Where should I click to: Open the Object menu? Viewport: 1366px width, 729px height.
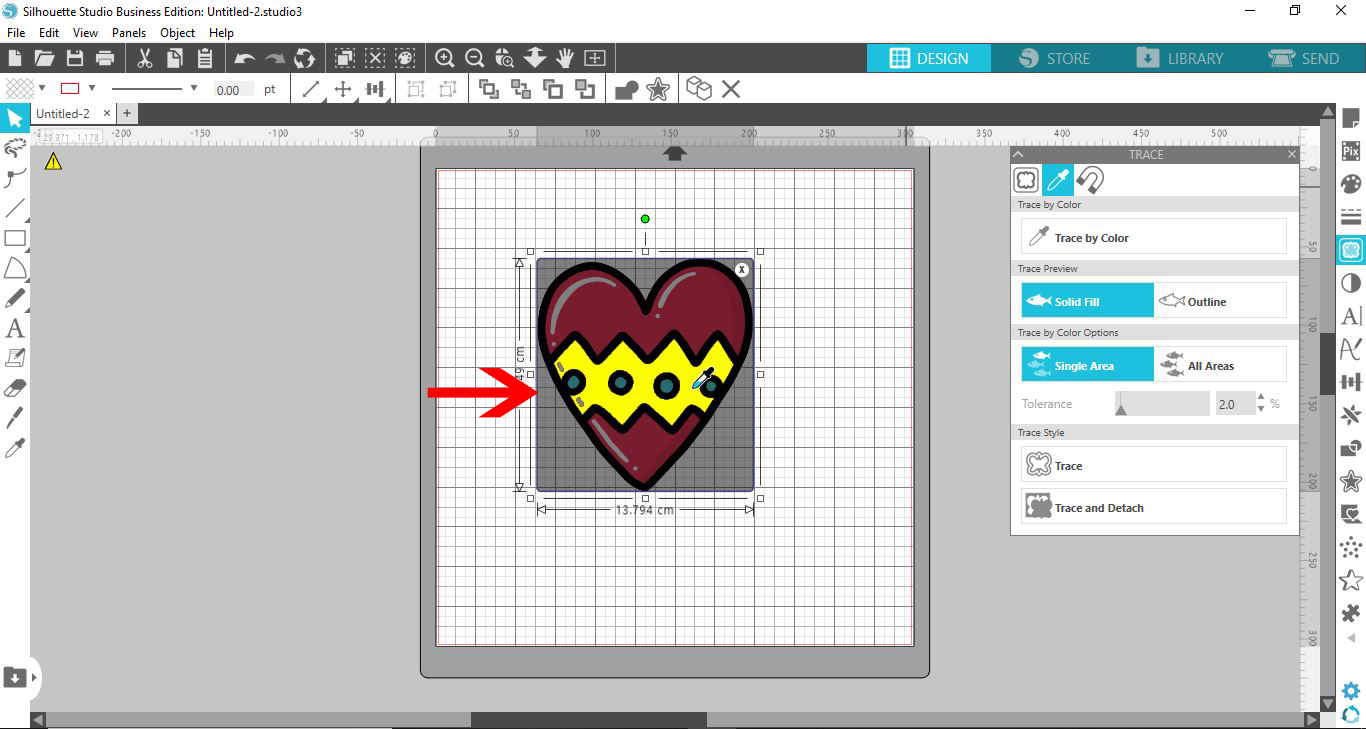pos(178,33)
